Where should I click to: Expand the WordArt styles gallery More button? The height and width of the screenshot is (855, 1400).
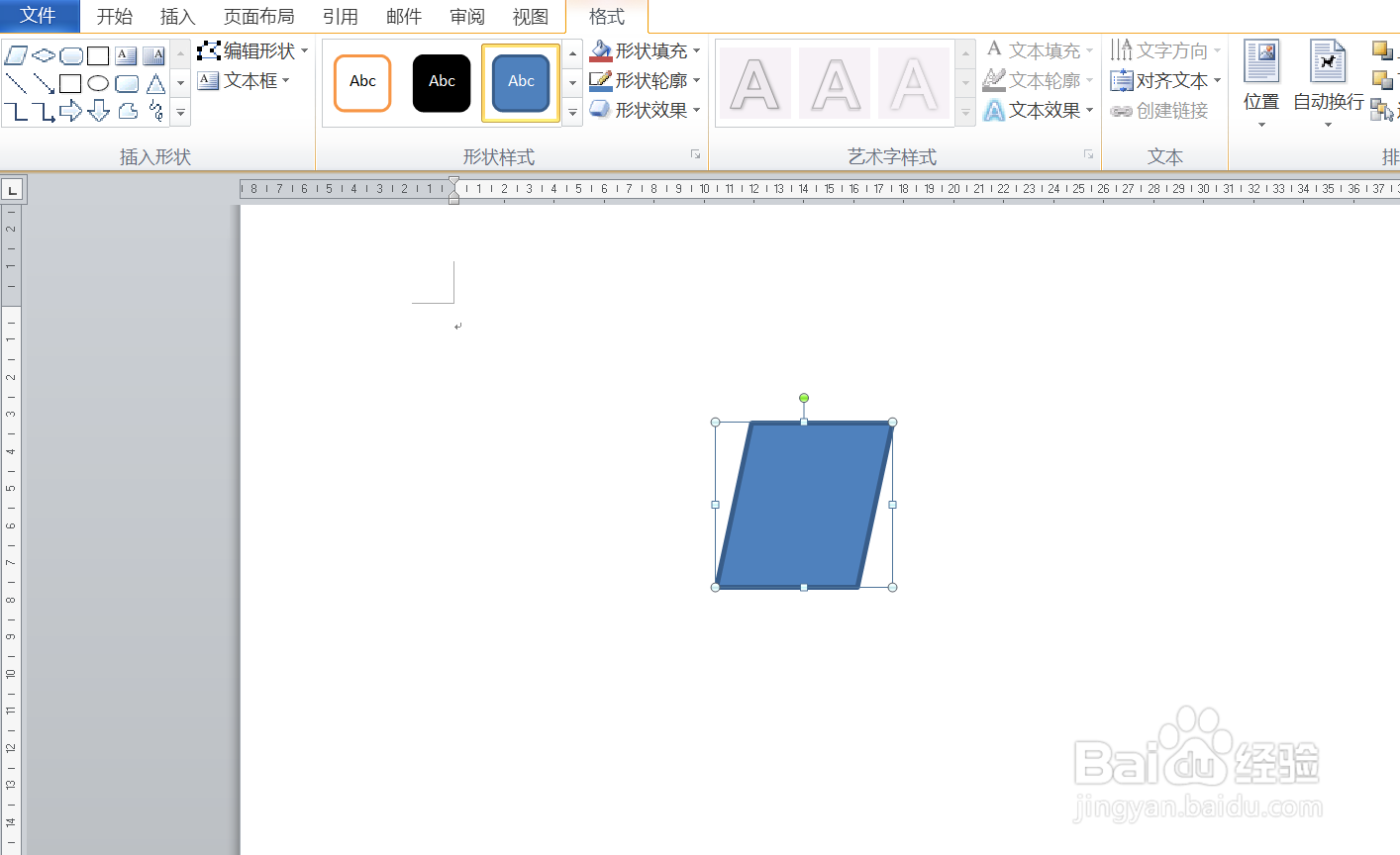pyautogui.click(x=965, y=113)
